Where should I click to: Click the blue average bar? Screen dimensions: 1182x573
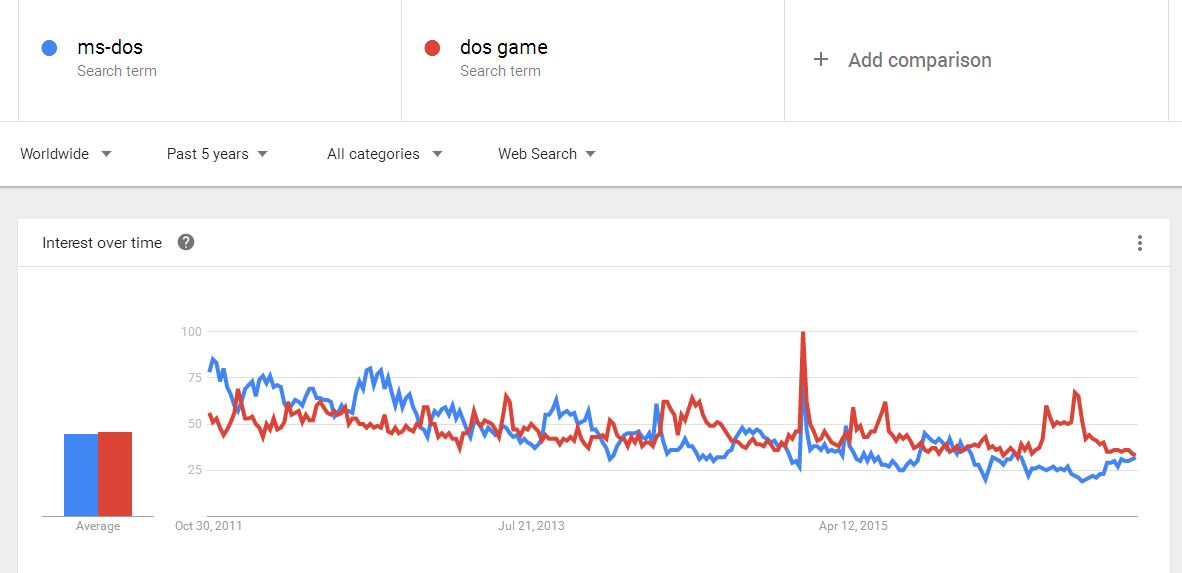(81, 475)
